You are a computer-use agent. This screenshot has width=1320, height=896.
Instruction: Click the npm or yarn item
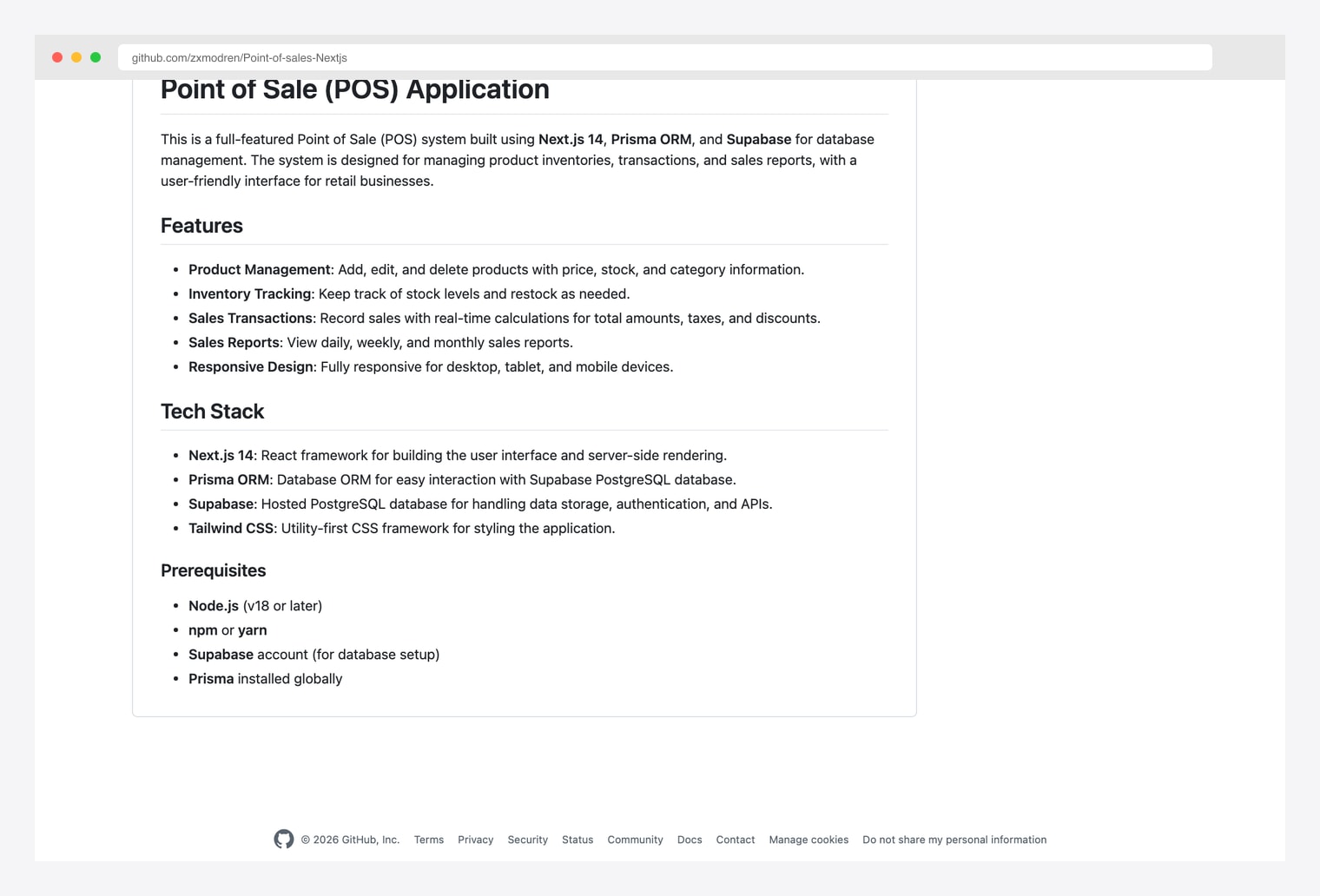pyautogui.click(x=228, y=630)
